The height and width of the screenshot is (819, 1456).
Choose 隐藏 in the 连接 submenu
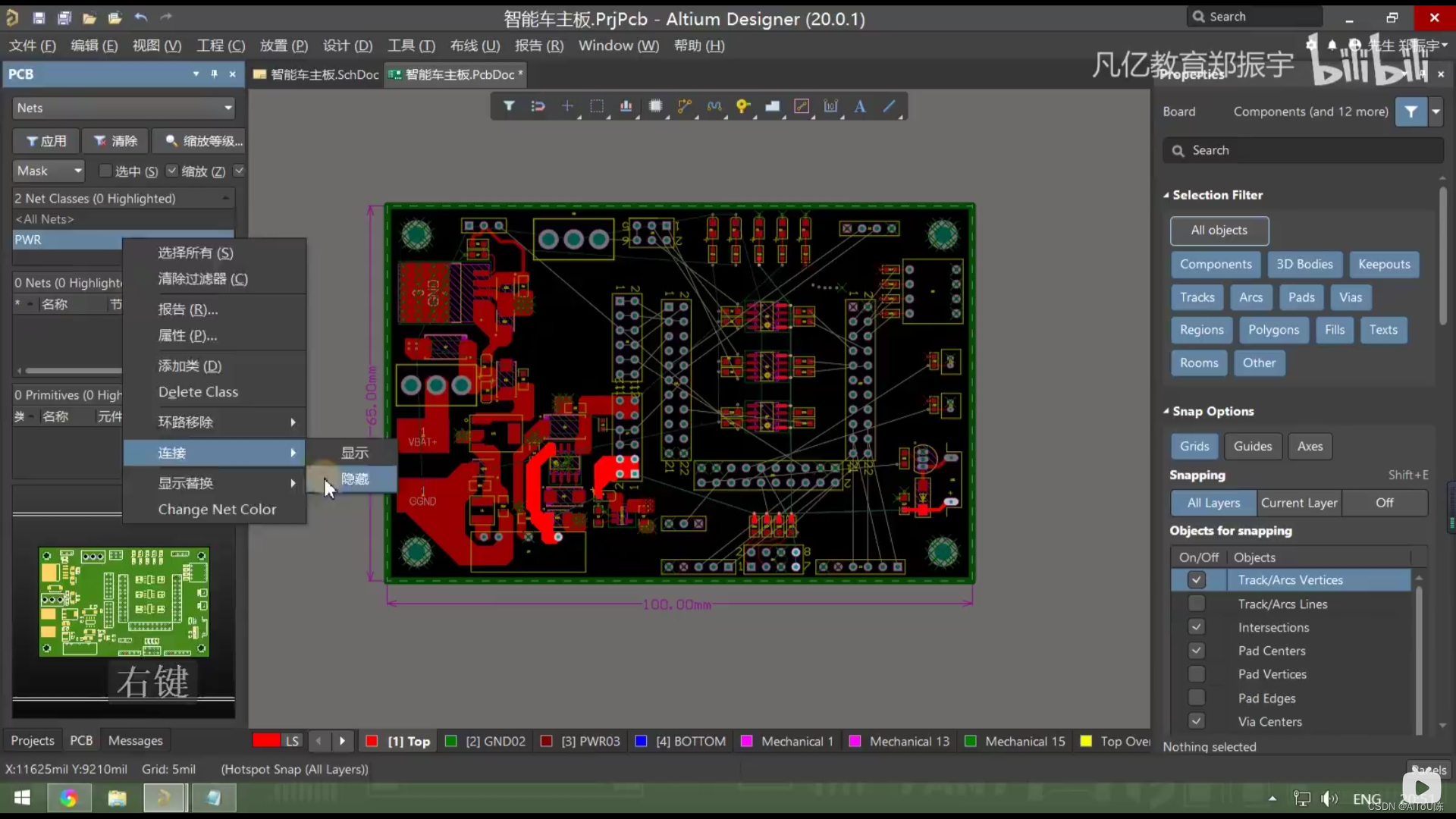click(x=354, y=479)
